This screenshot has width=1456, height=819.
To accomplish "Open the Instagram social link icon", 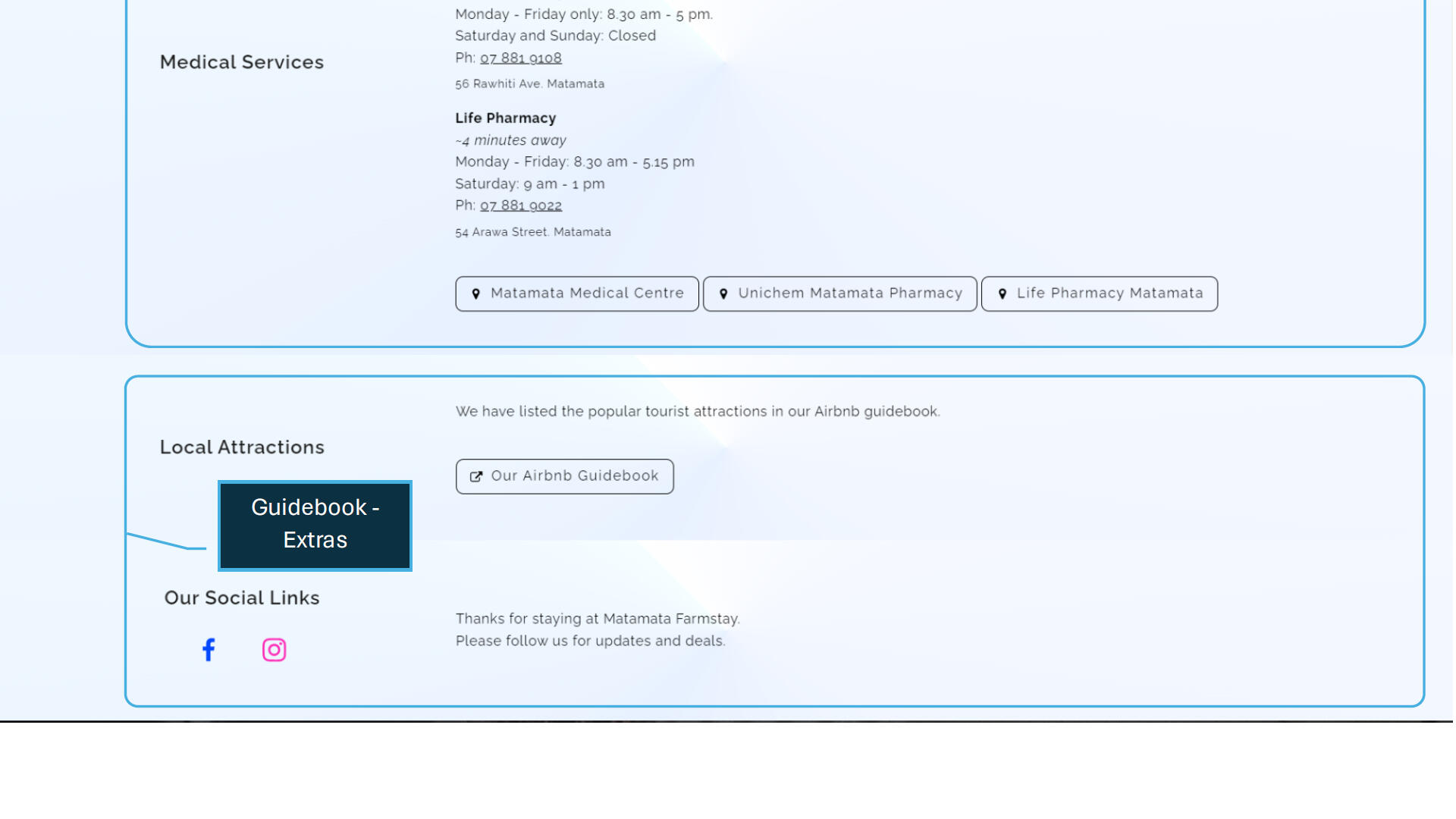I will click(x=274, y=650).
